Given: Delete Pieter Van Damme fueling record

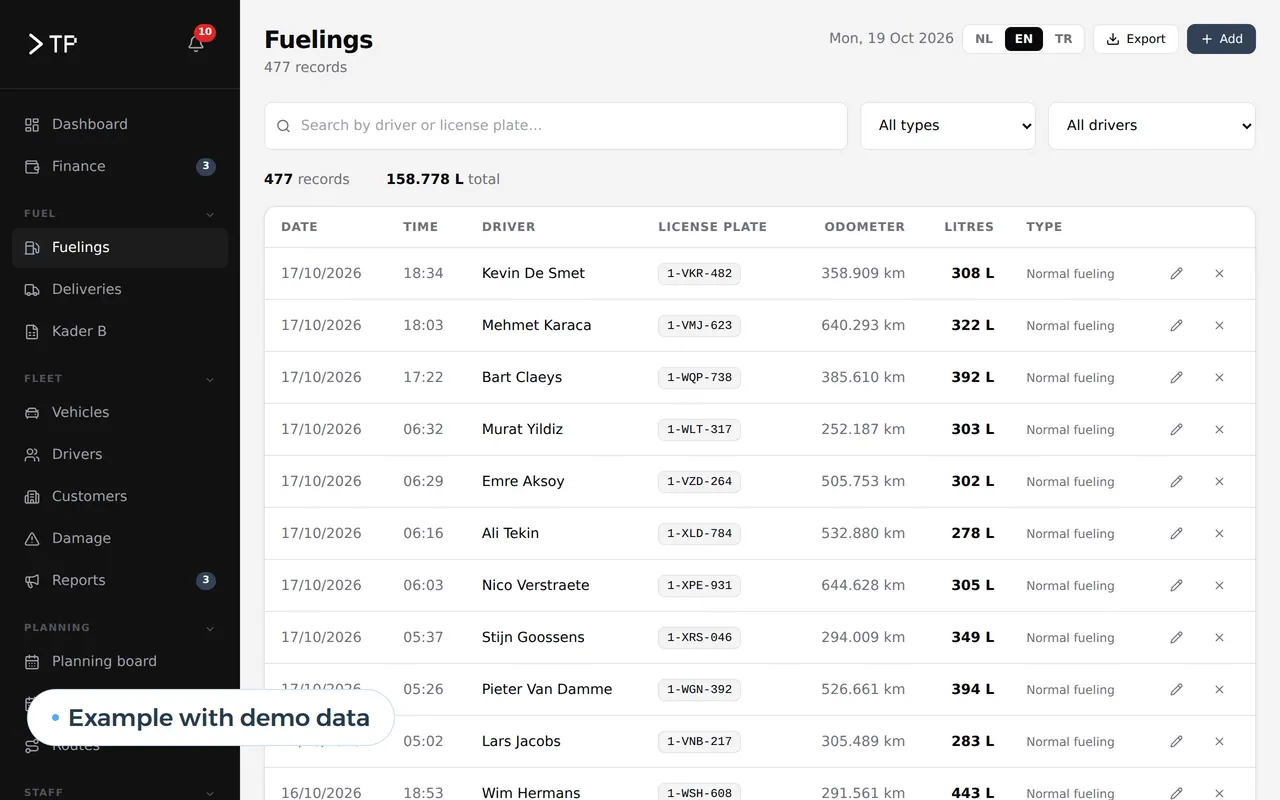Looking at the screenshot, I should [x=1219, y=689].
